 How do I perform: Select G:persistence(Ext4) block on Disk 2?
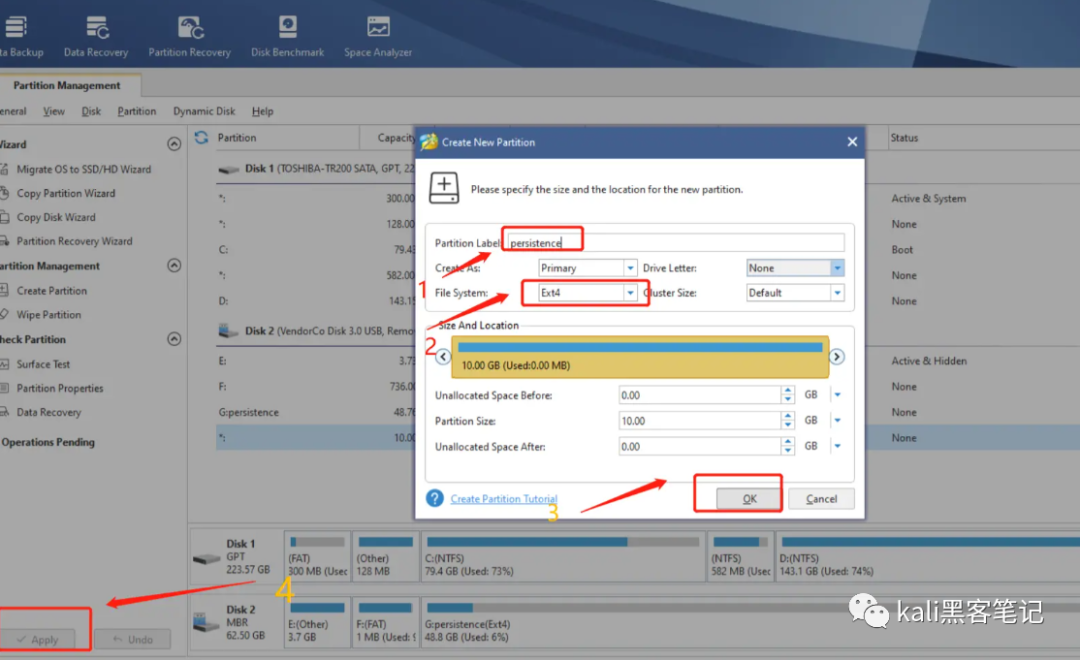[x=749, y=623]
